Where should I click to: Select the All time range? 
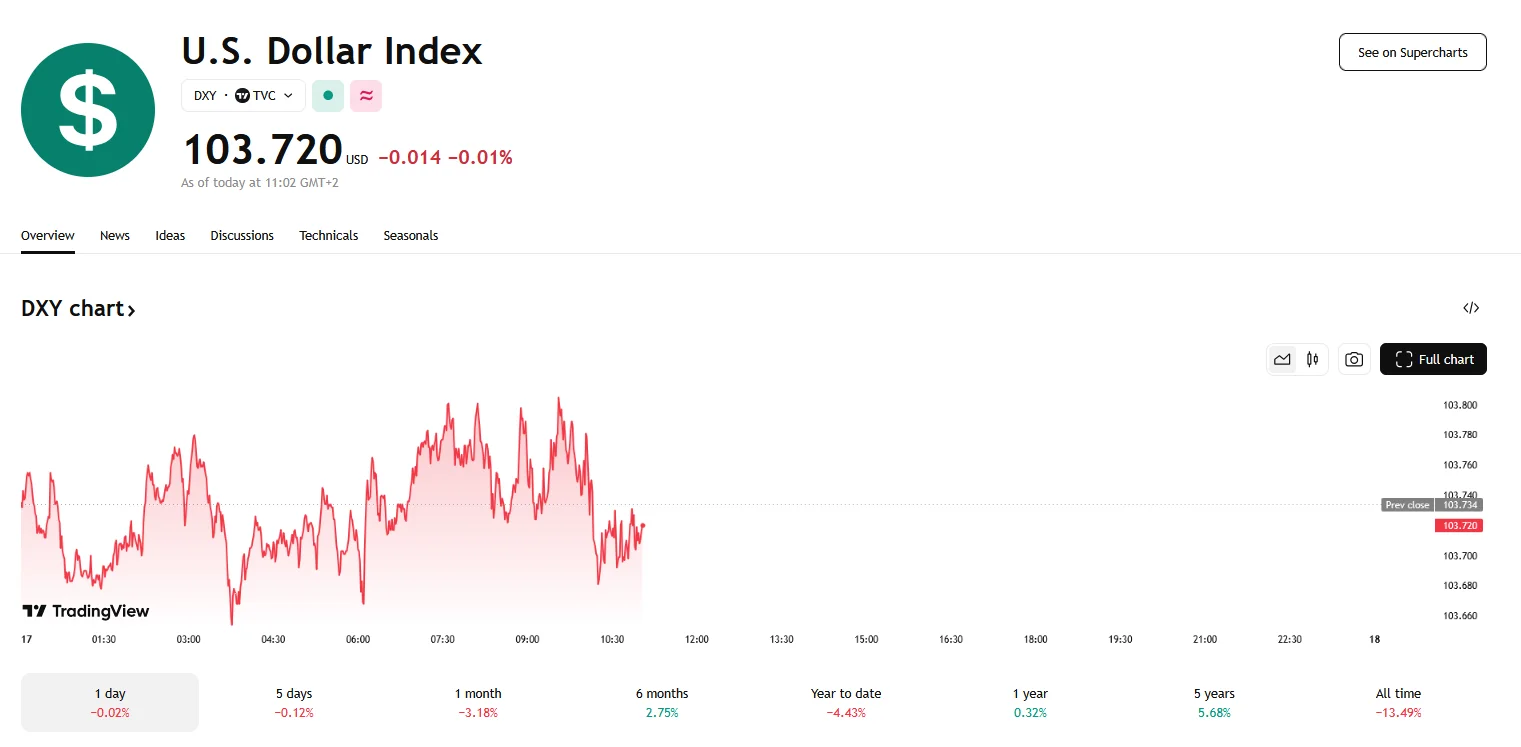(x=1398, y=702)
